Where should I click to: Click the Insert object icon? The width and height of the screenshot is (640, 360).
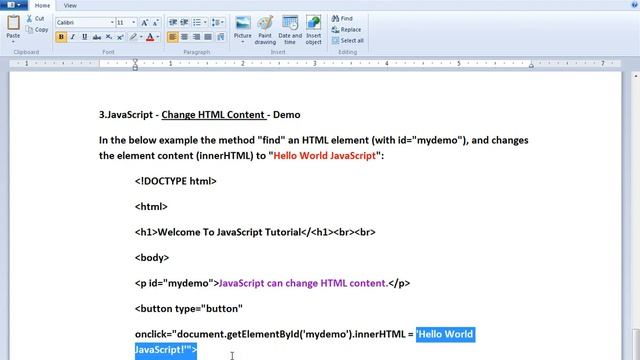(x=313, y=23)
